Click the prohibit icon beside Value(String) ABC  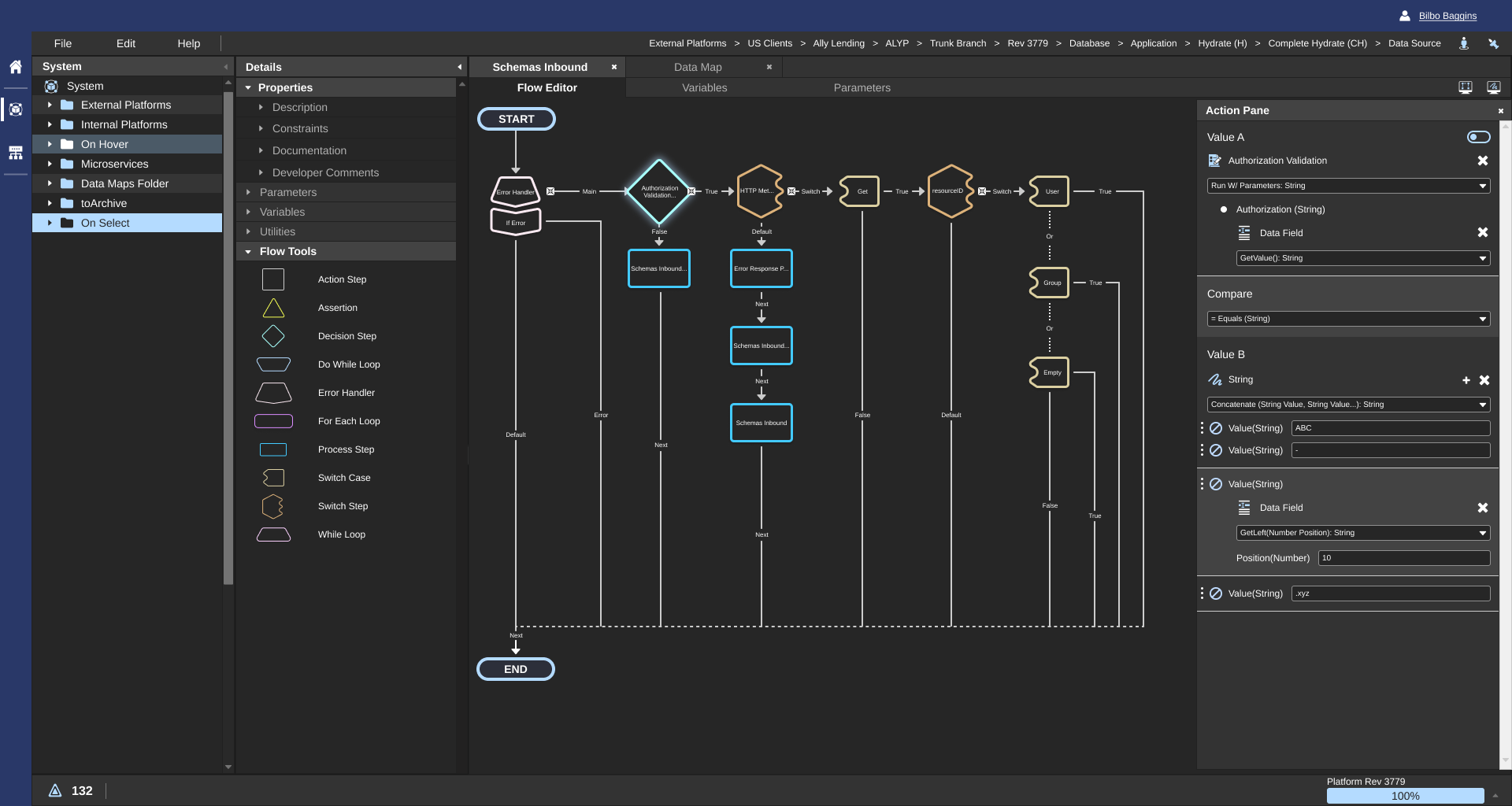[x=1217, y=428]
